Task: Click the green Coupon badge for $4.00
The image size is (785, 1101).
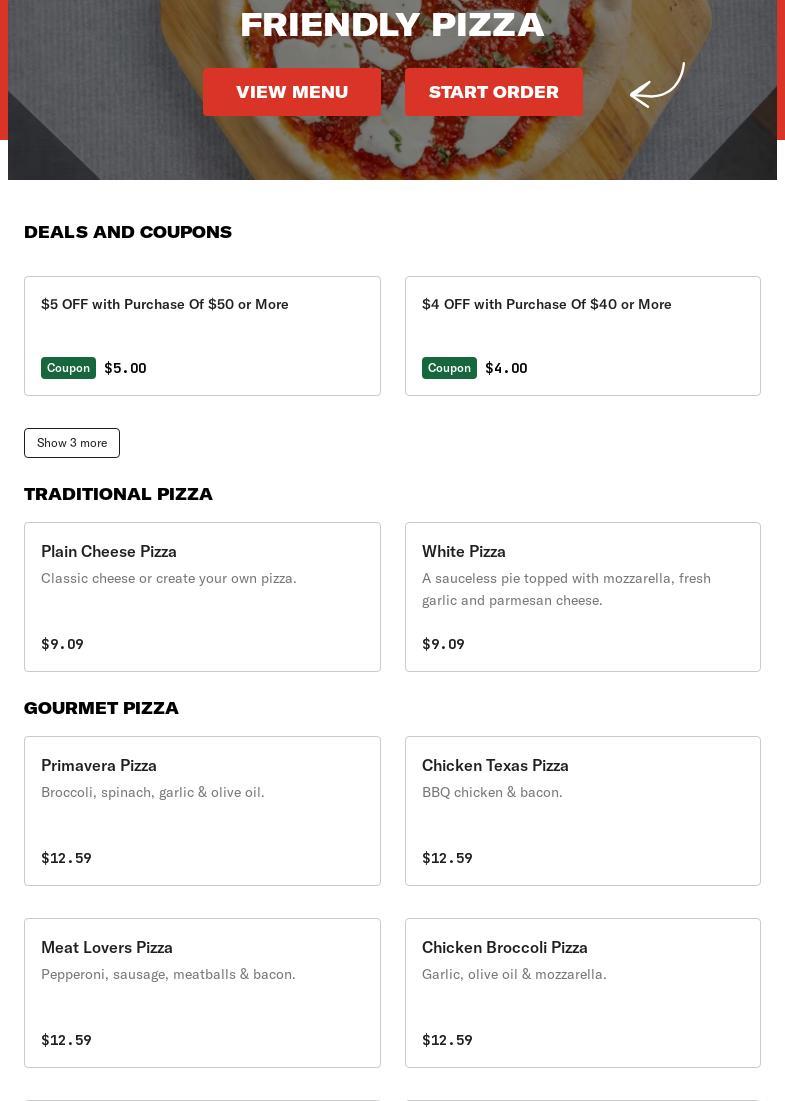Action: pyautogui.click(x=449, y=368)
